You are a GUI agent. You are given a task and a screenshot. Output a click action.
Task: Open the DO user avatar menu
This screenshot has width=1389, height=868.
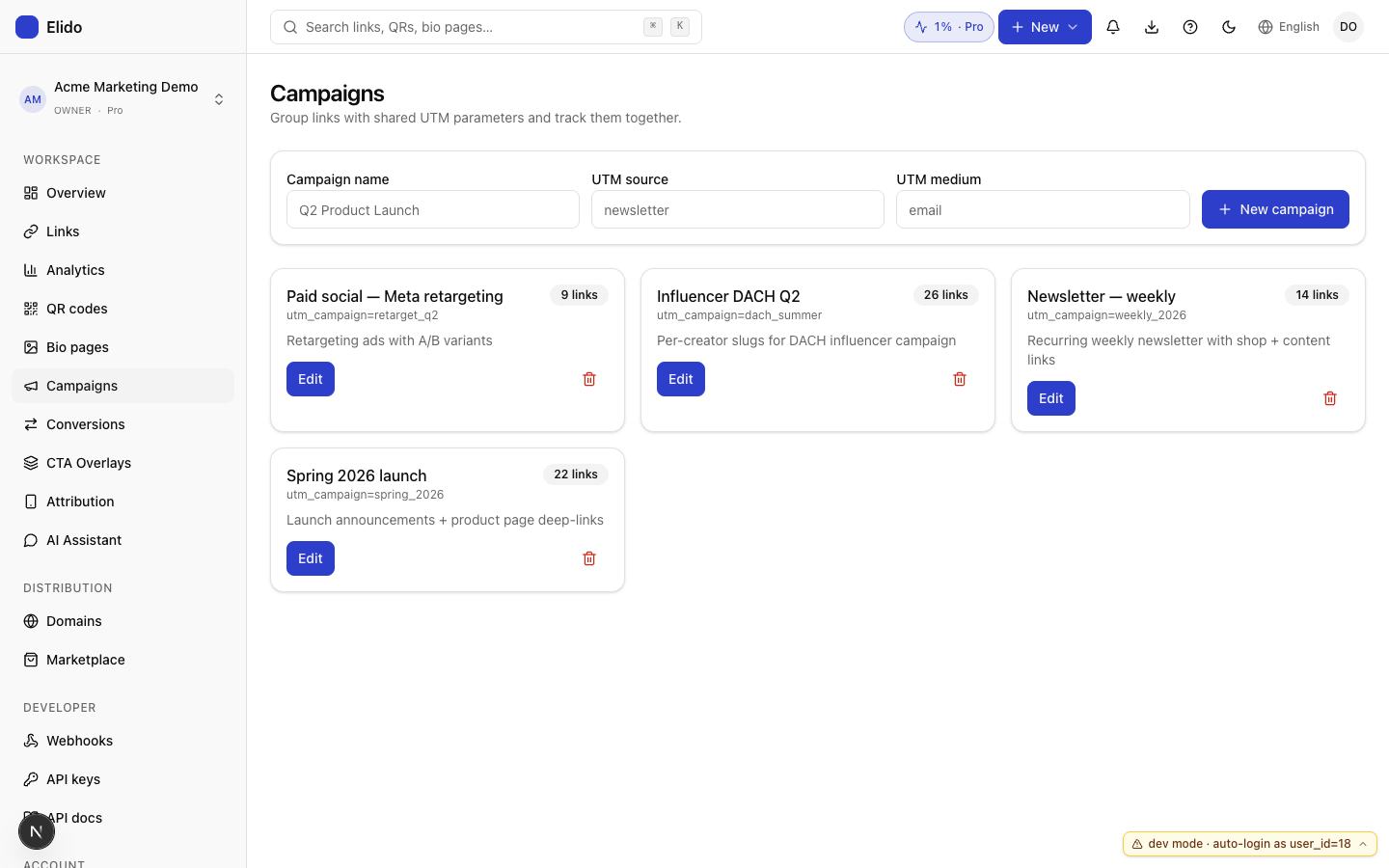(x=1348, y=27)
